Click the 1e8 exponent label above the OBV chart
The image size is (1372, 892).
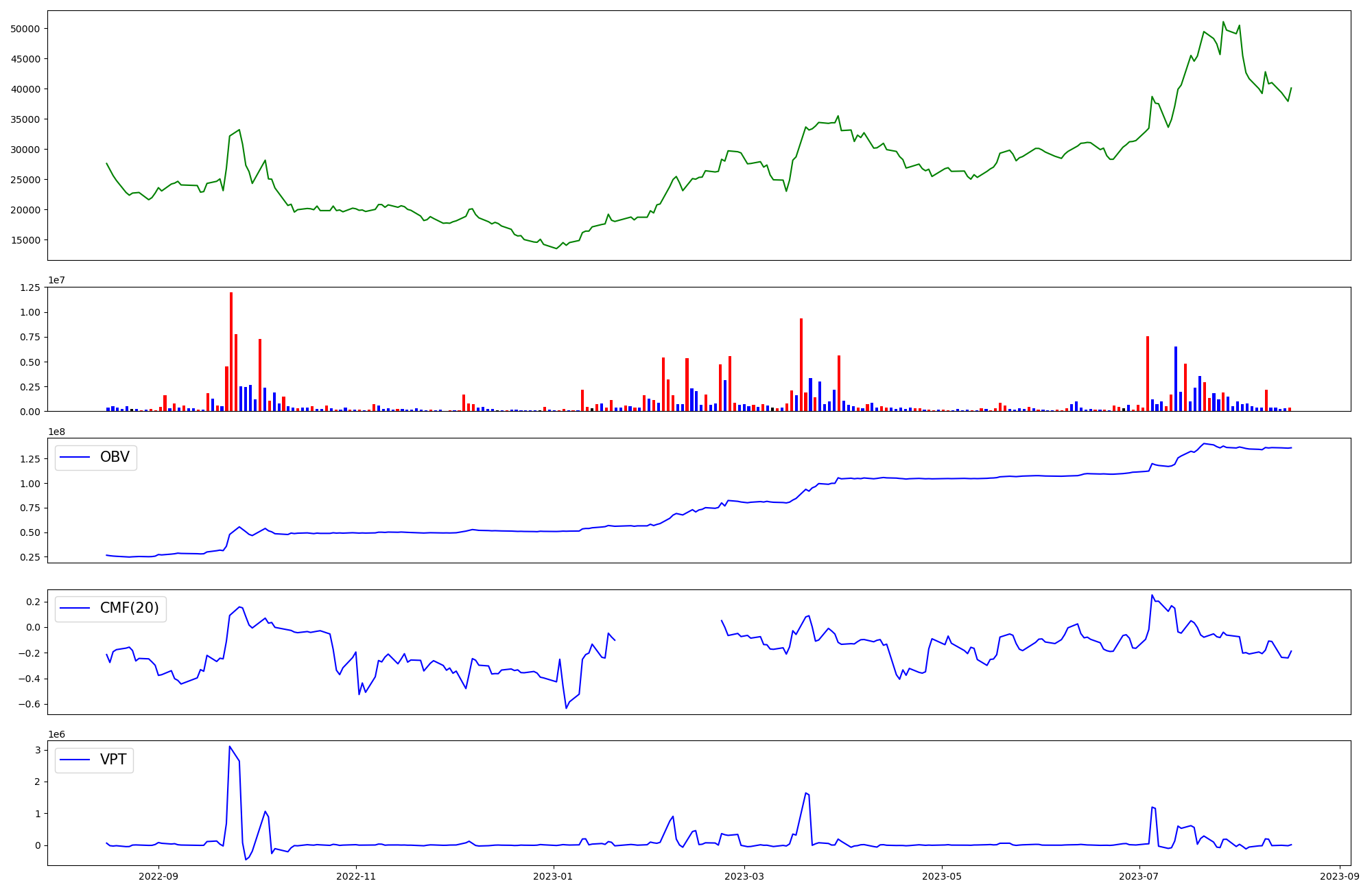click(56, 432)
